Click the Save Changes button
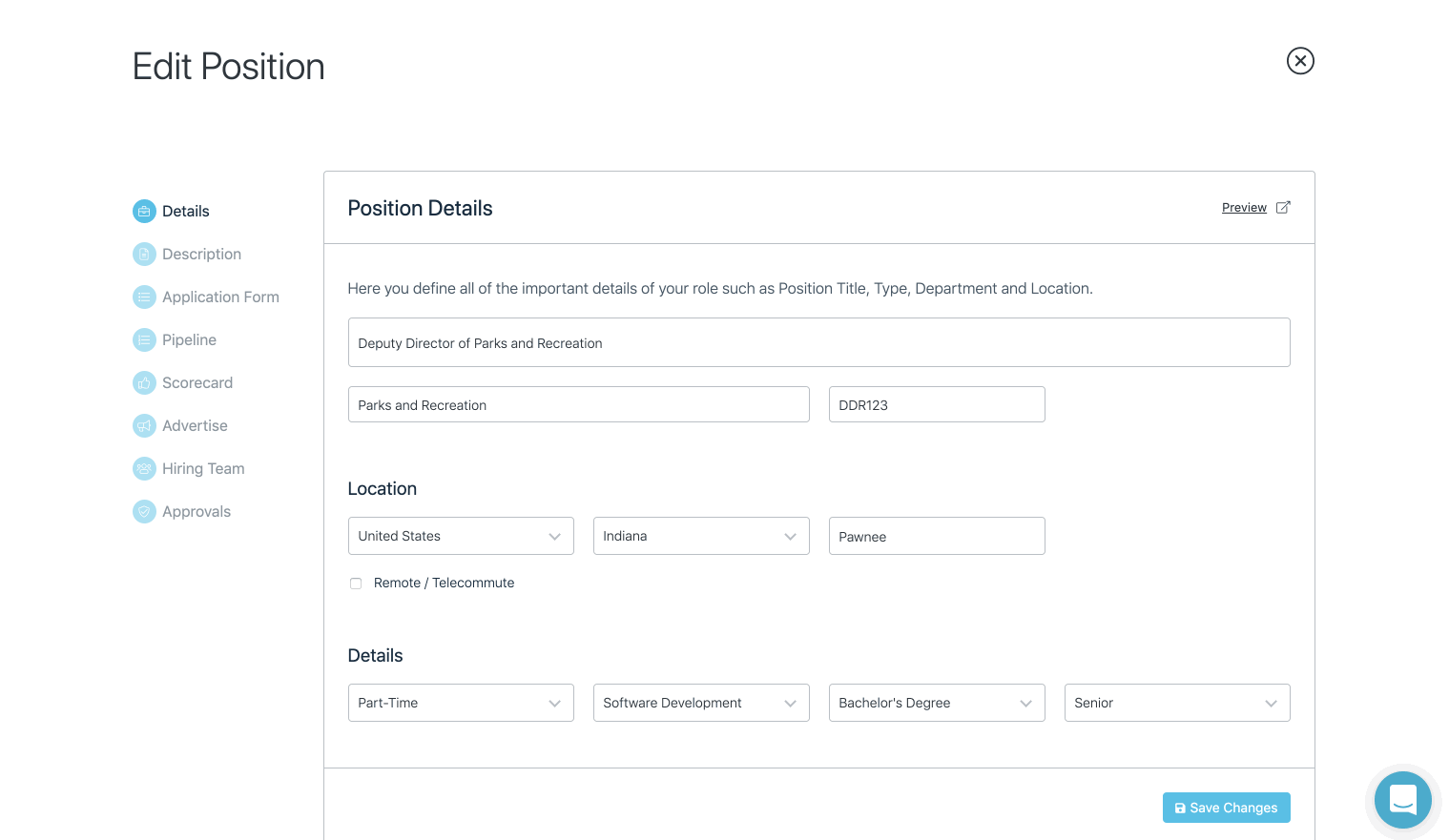The image size is (1449, 840). click(x=1226, y=808)
